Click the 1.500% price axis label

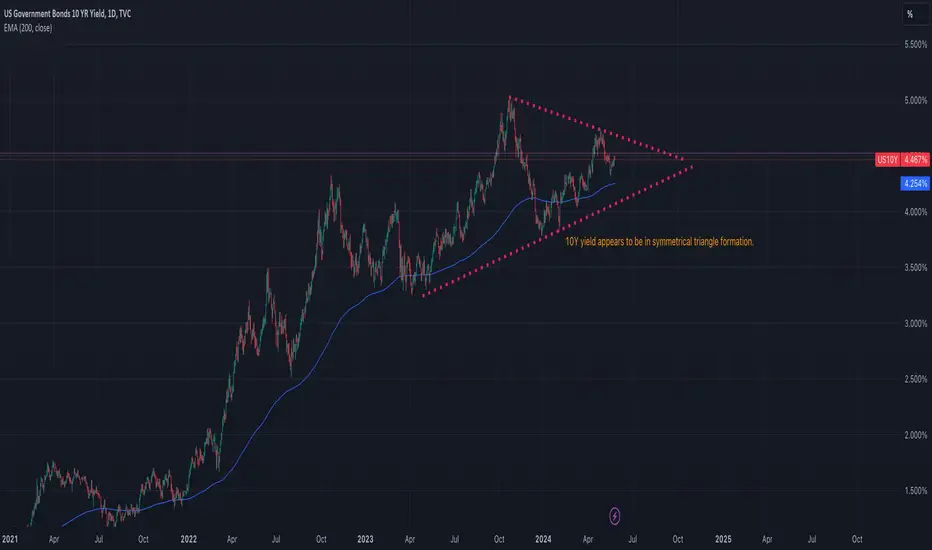915,491
